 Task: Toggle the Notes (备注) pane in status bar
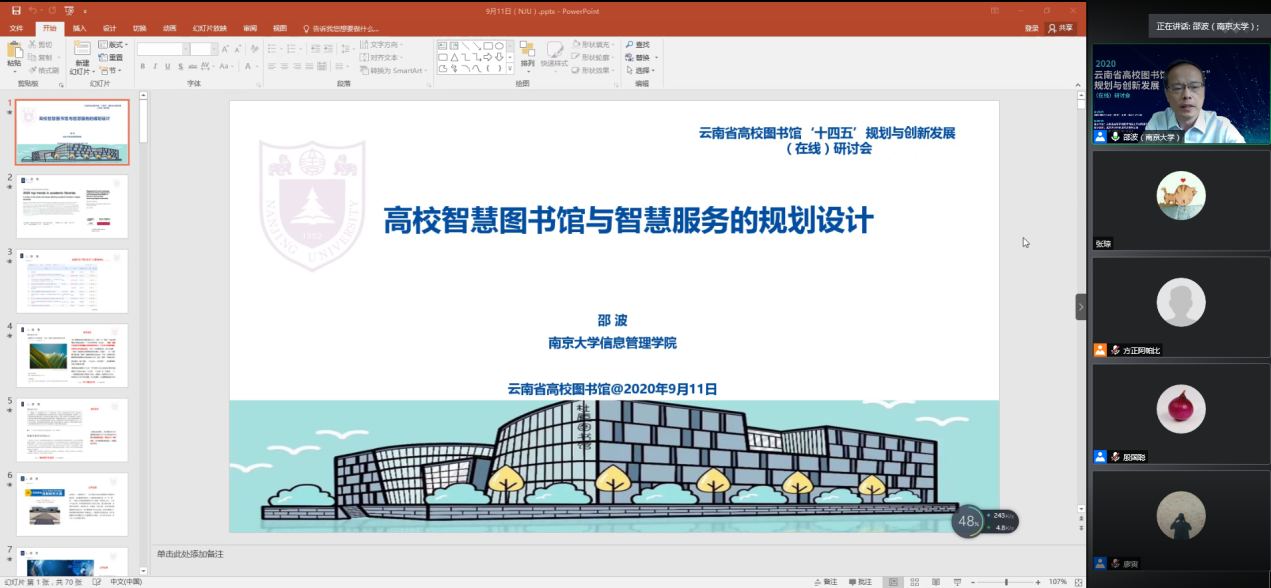click(825, 582)
